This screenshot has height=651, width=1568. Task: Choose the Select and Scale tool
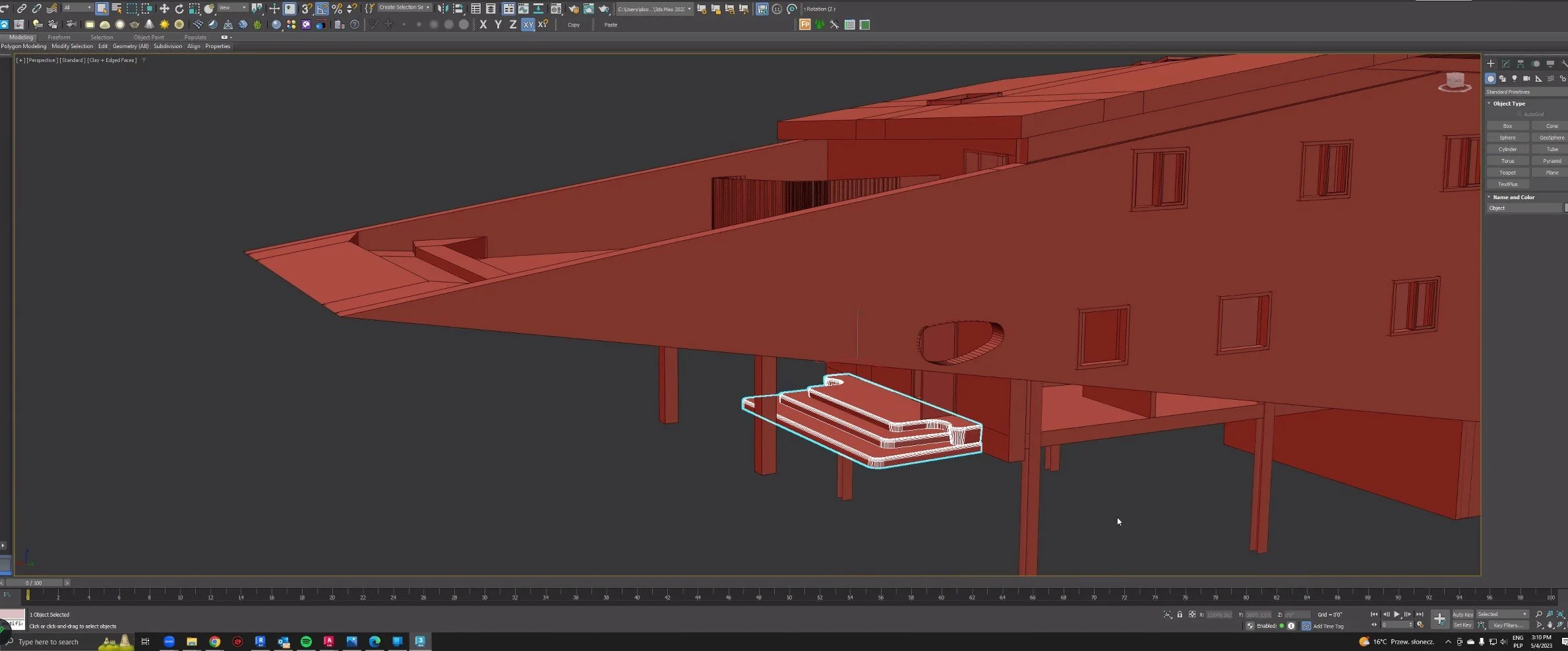[195, 9]
